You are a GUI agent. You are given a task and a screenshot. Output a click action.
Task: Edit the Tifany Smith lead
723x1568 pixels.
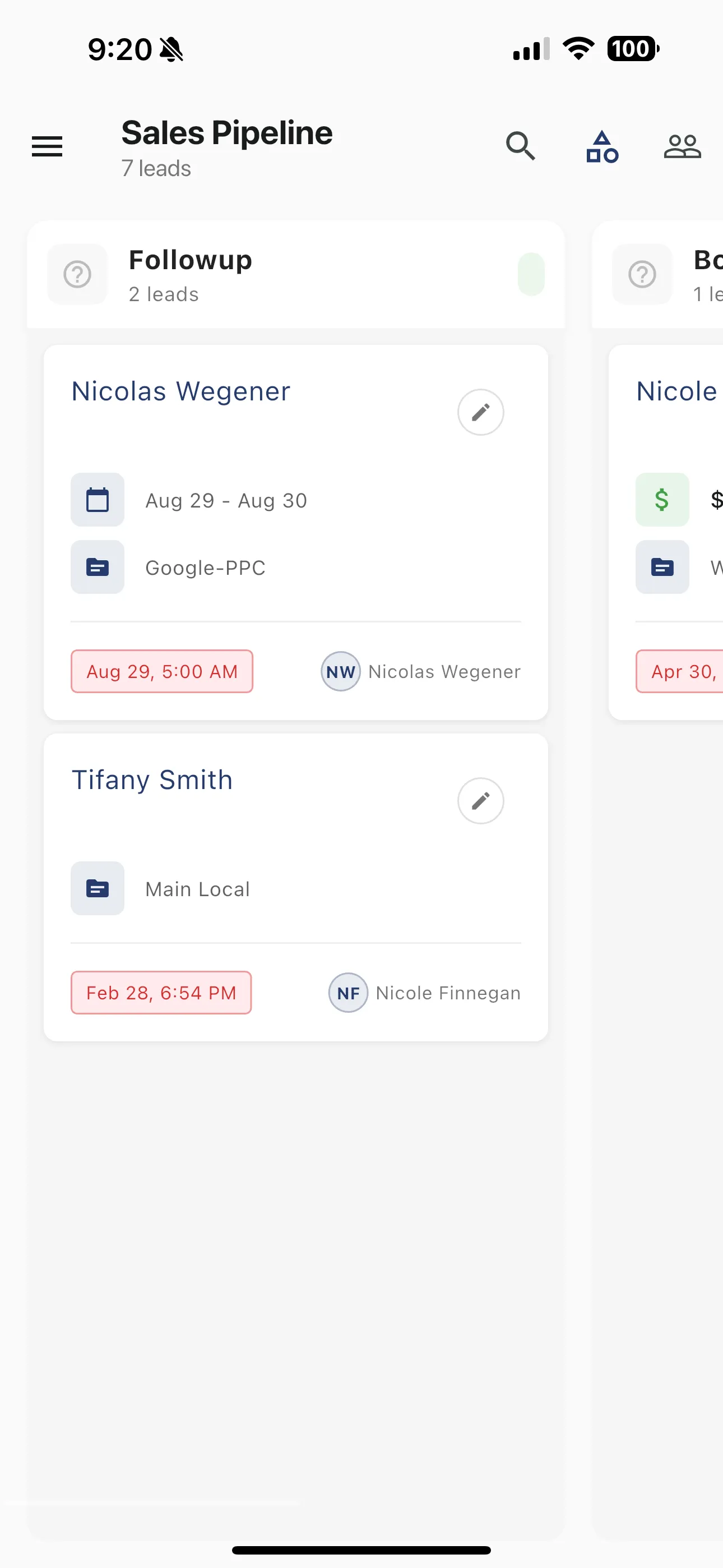[480, 801]
